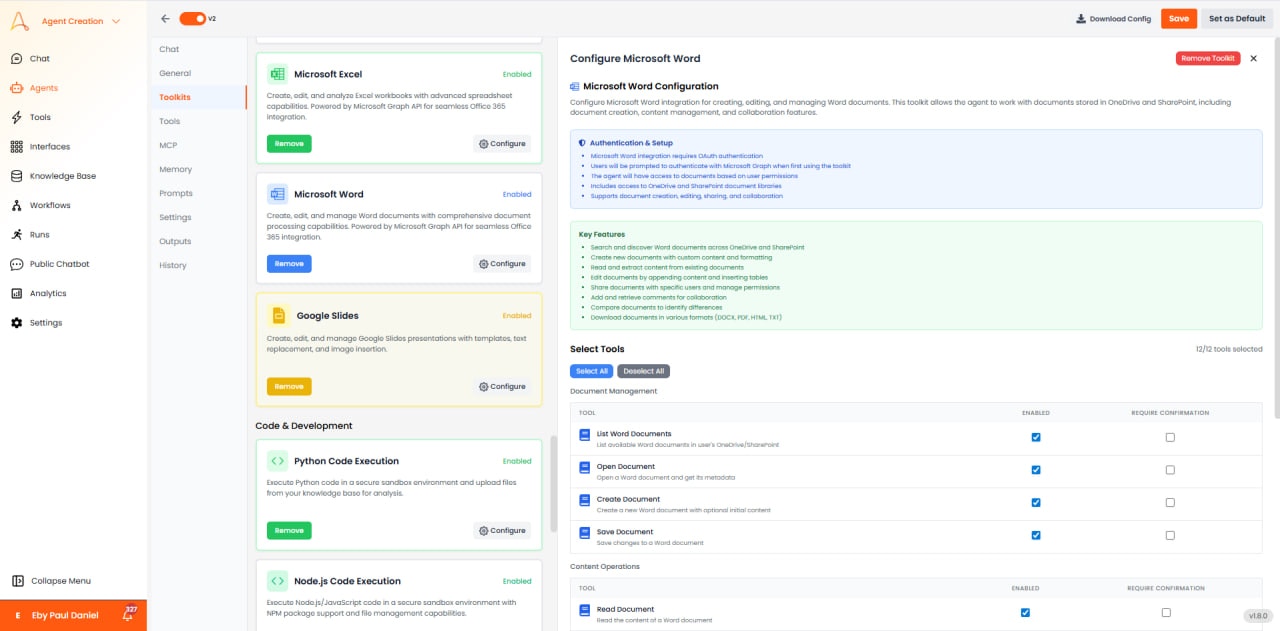Open the Workflows icon in sidebar
This screenshot has width=1280, height=631.
(17, 205)
